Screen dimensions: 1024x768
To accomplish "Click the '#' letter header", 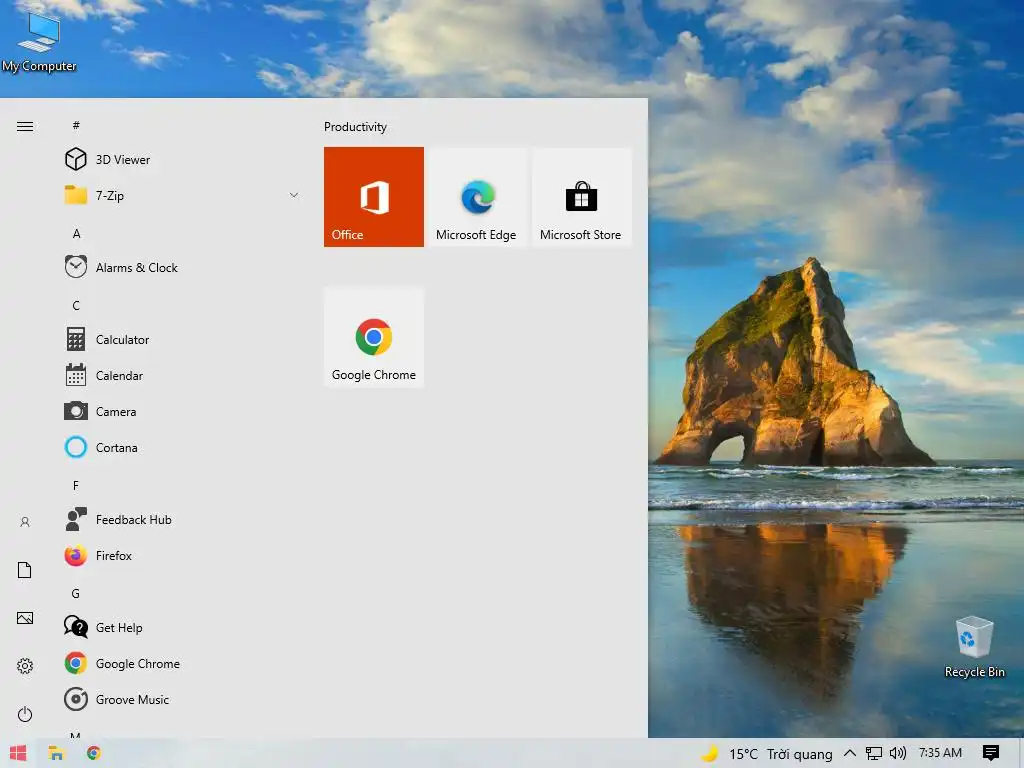I will click(76, 125).
